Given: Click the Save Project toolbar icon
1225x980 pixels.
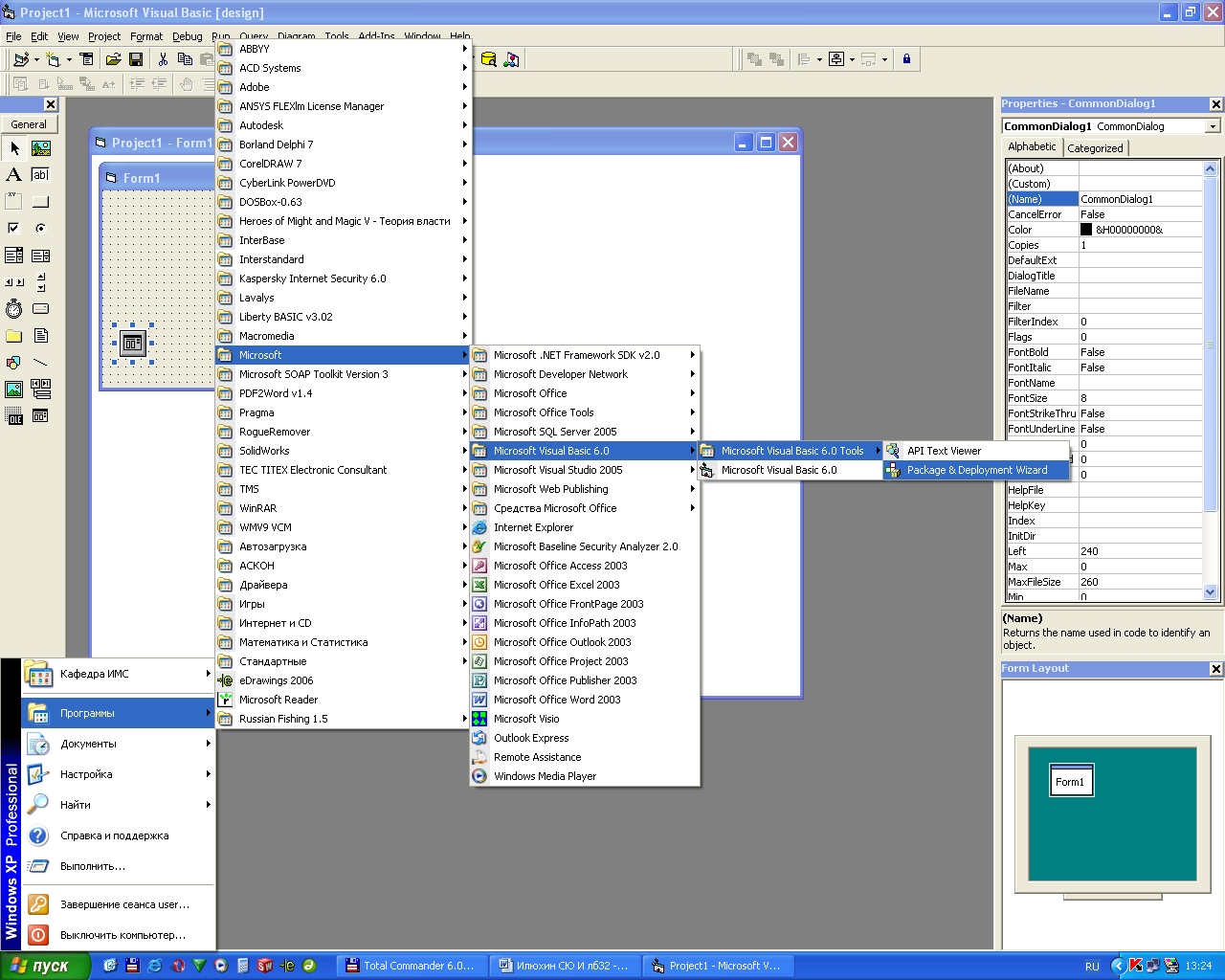Looking at the screenshot, I should click(x=136, y=59).
